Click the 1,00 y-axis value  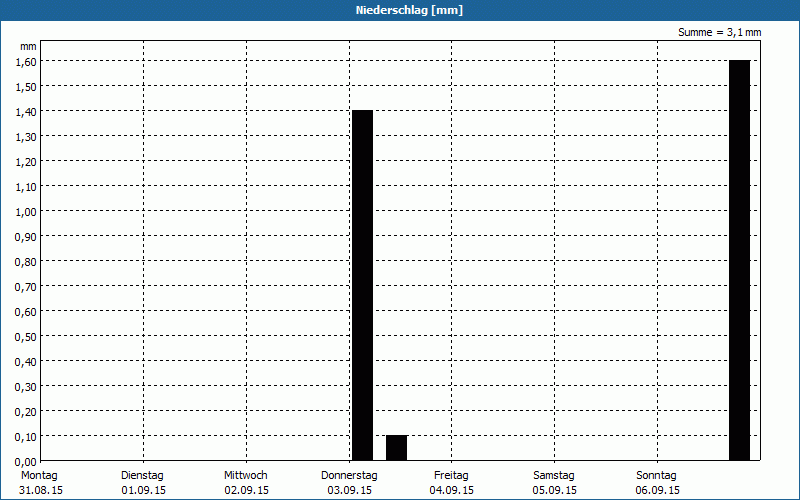[x=26, y=212]
